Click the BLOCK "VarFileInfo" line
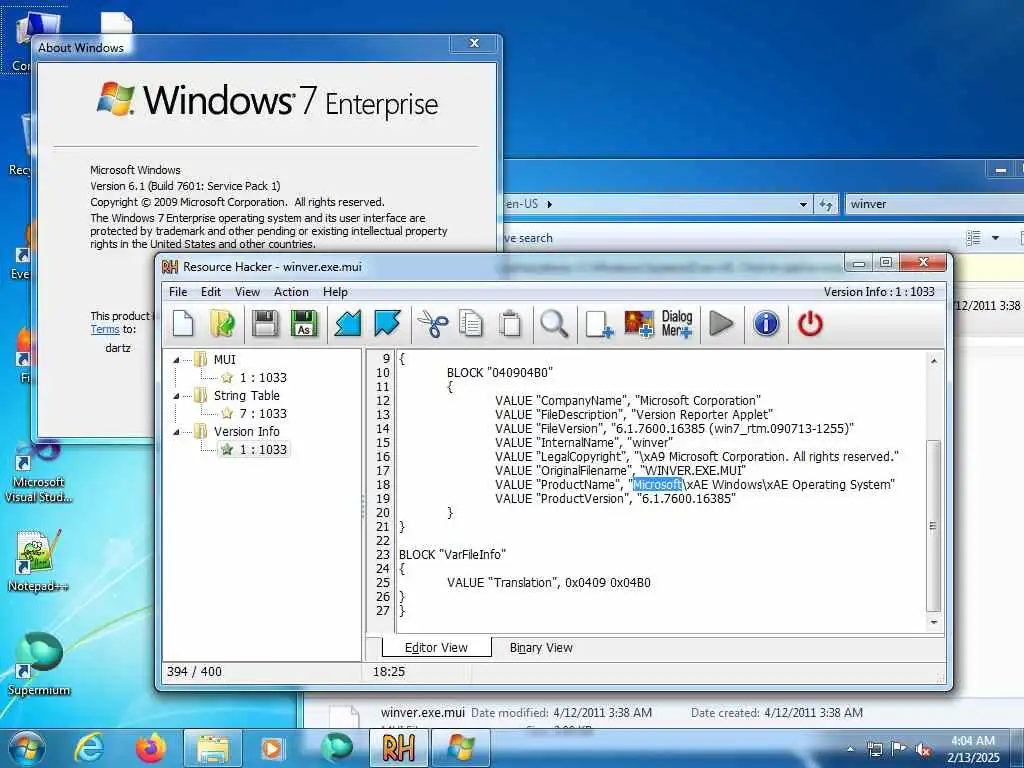1024x768 pixels. tap(453, 554)
